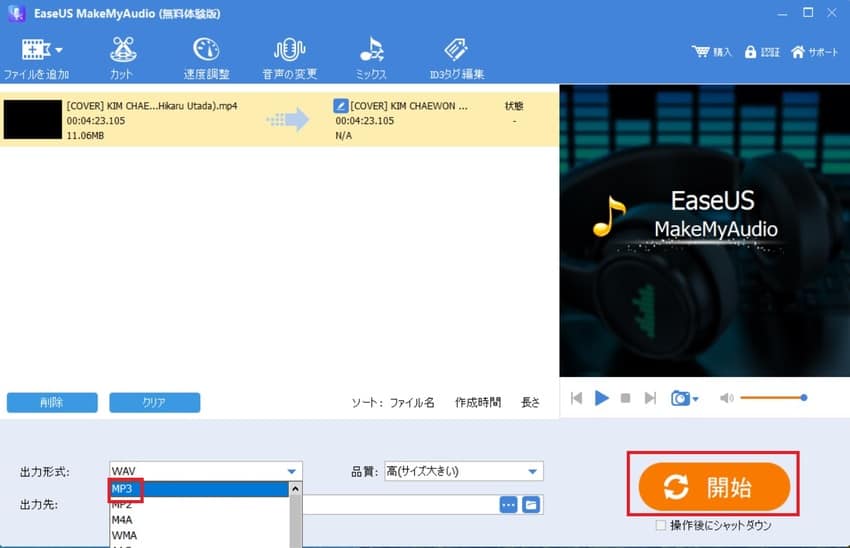This screenshot has height=548, width=850.
Task: Adjust the orange volume slider
Action: pyautogui.click(x=774, y=398)
